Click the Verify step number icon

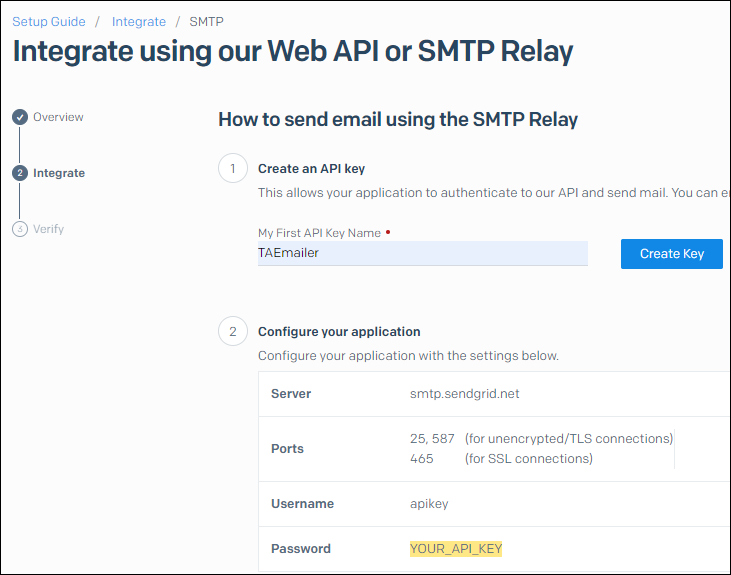click(x=20, y=229)
